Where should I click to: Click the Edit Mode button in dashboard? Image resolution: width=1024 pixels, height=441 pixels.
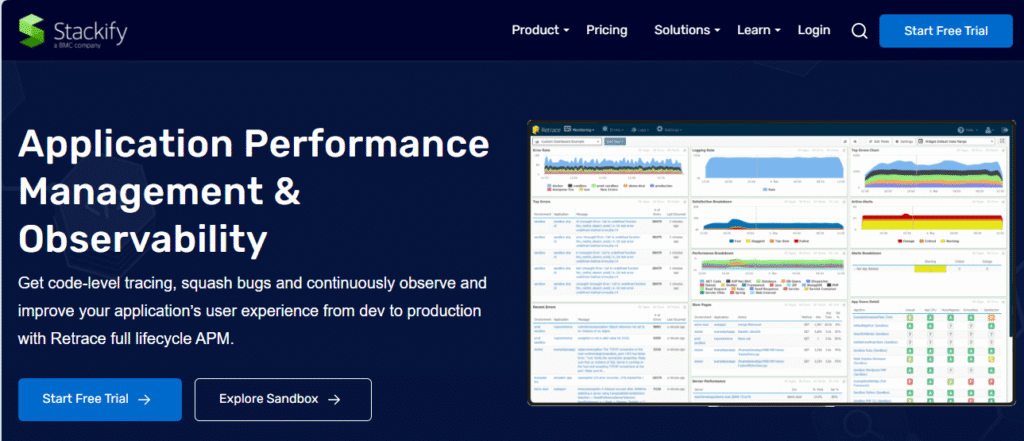click(x=878, y=141)
